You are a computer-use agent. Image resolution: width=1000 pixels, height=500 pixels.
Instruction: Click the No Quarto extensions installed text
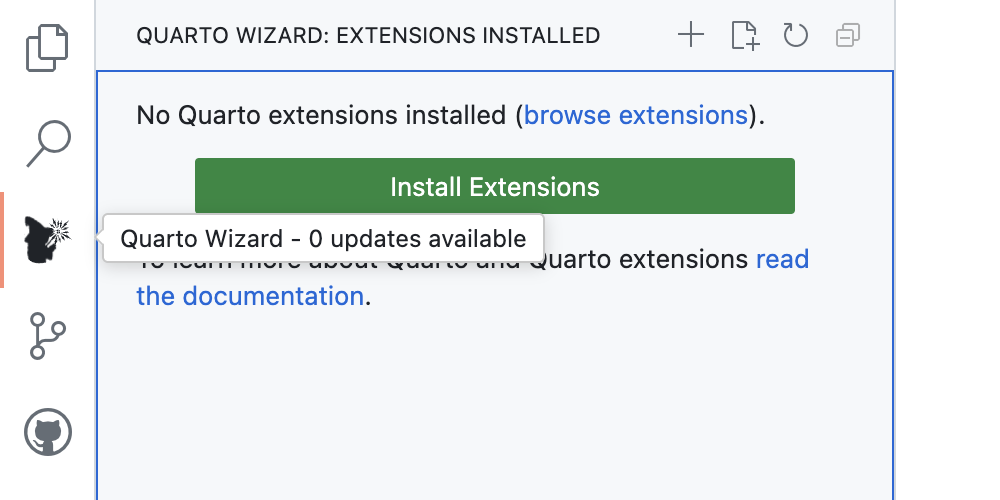[320, 115]
